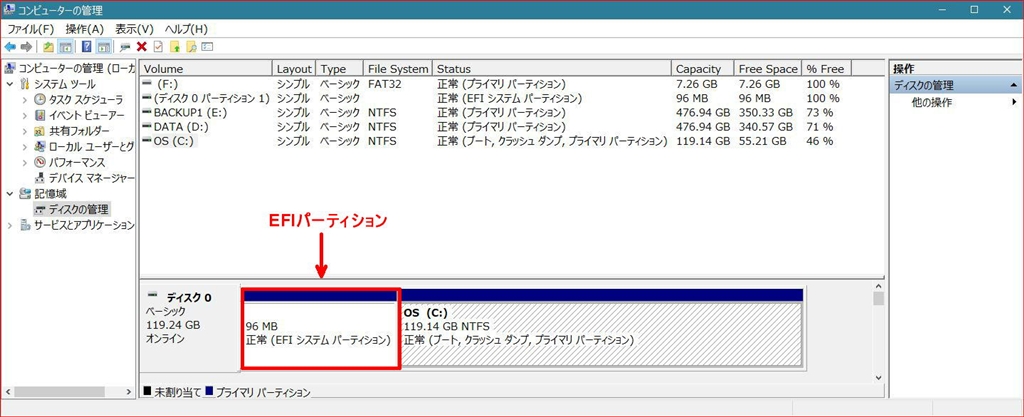The image size is (1024, 417).
Task: Click the デバイス マネージャー icon
Action: tap(40, 178)
